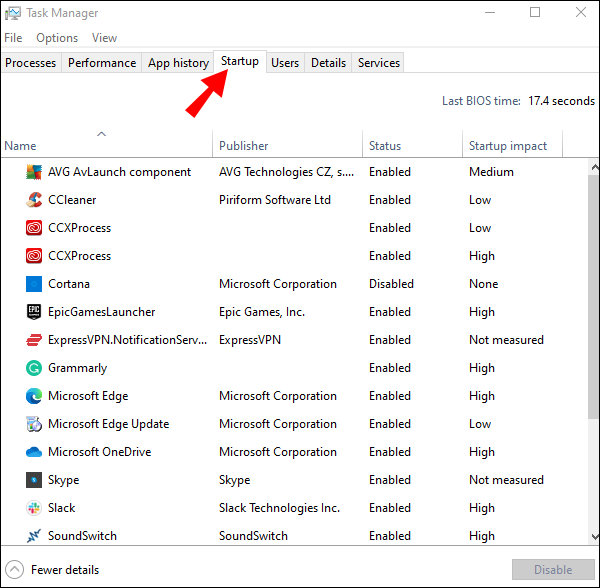Switch to the Details tab
The height and width of the screenshot is (588, 600).
[328, 63]
